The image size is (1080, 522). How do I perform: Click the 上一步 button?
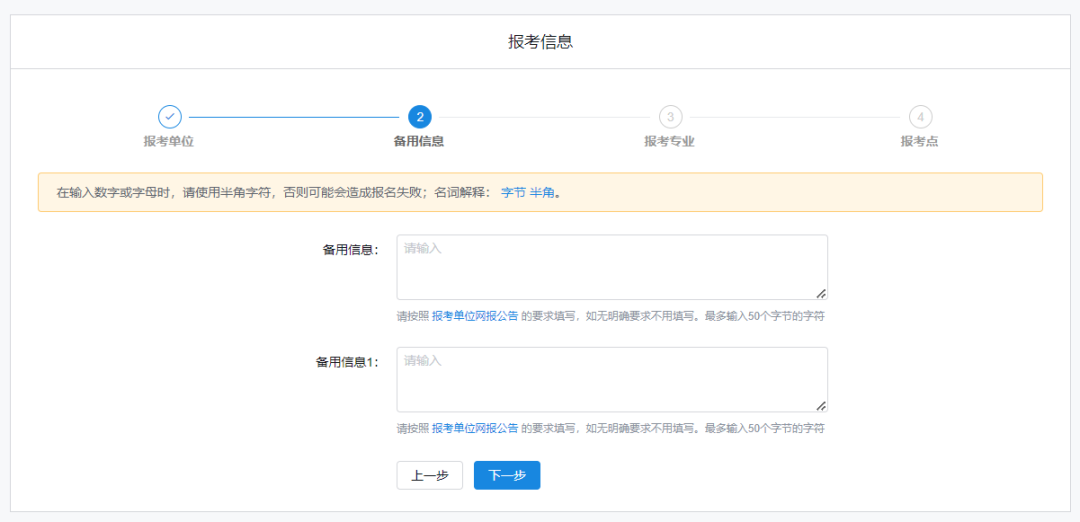click(x=430, y=475)
